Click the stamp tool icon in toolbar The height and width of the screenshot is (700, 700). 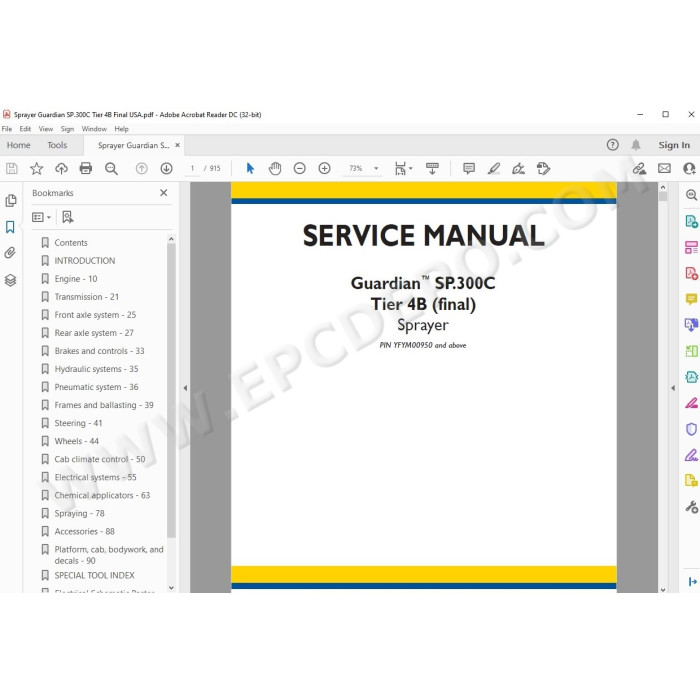pos(543,169)
